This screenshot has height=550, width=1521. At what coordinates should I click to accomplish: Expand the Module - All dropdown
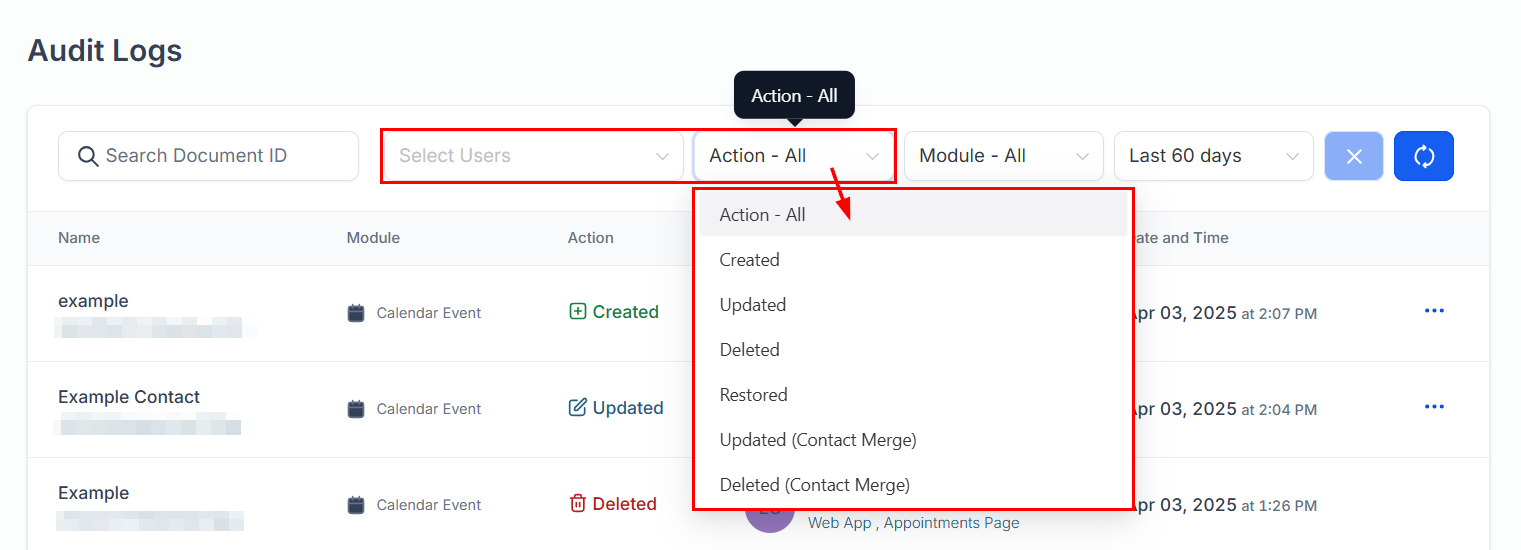[x=1003, y=156]
